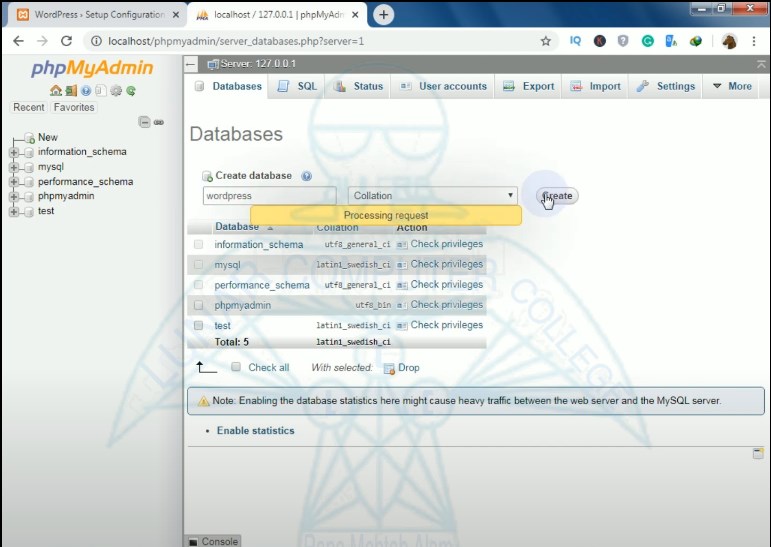The height and width of the screenshot is (547, 771).
Task: Open the Collation dropdown
Action: click(x=433, y=196)
